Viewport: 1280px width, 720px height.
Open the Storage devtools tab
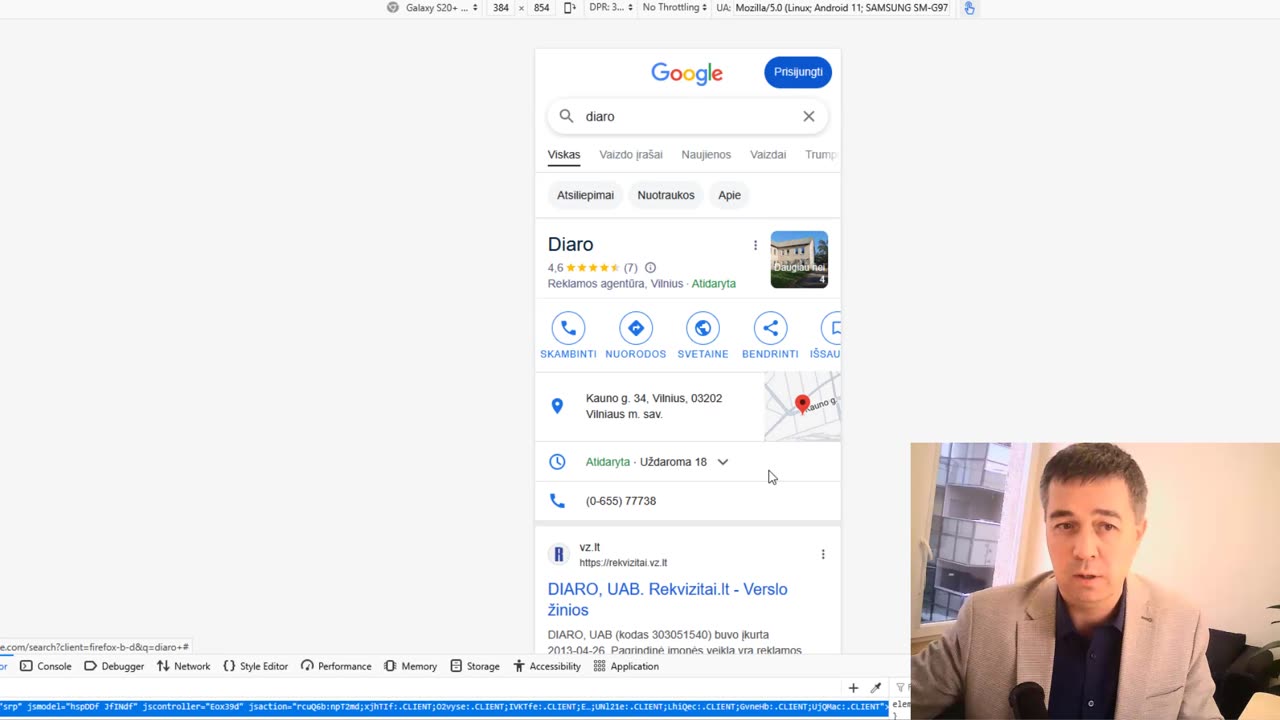click(475, 666)
